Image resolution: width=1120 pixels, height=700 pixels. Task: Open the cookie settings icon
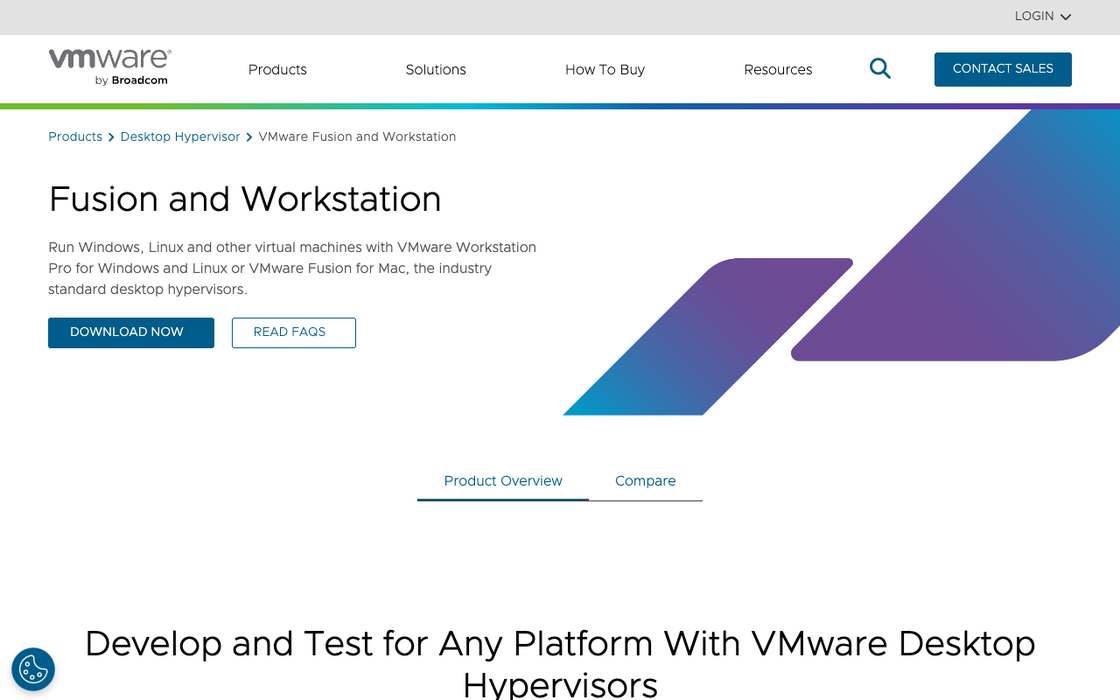click(x=33, y=669)
